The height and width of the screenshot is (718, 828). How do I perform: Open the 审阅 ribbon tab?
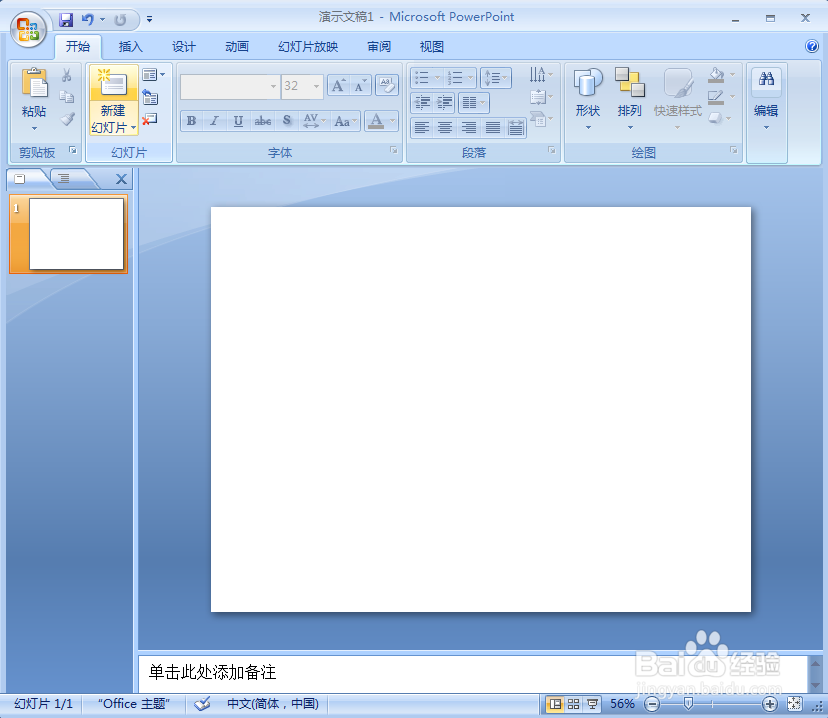[x=379, y=47]
